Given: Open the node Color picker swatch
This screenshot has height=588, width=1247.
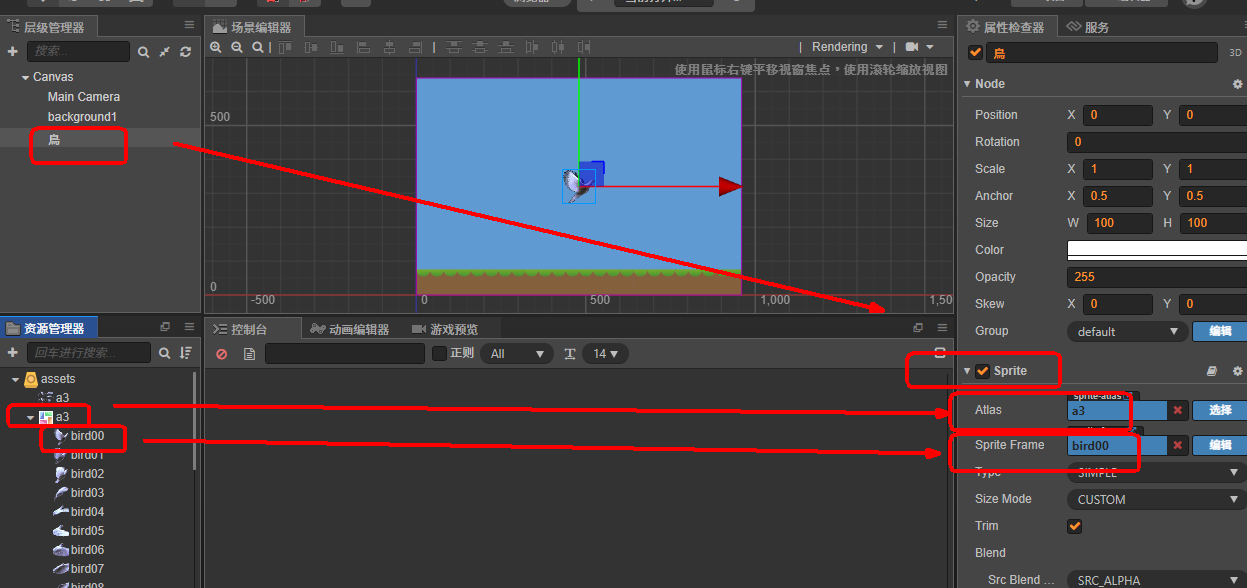Looking at the screenshot, I should point(1157,250).
